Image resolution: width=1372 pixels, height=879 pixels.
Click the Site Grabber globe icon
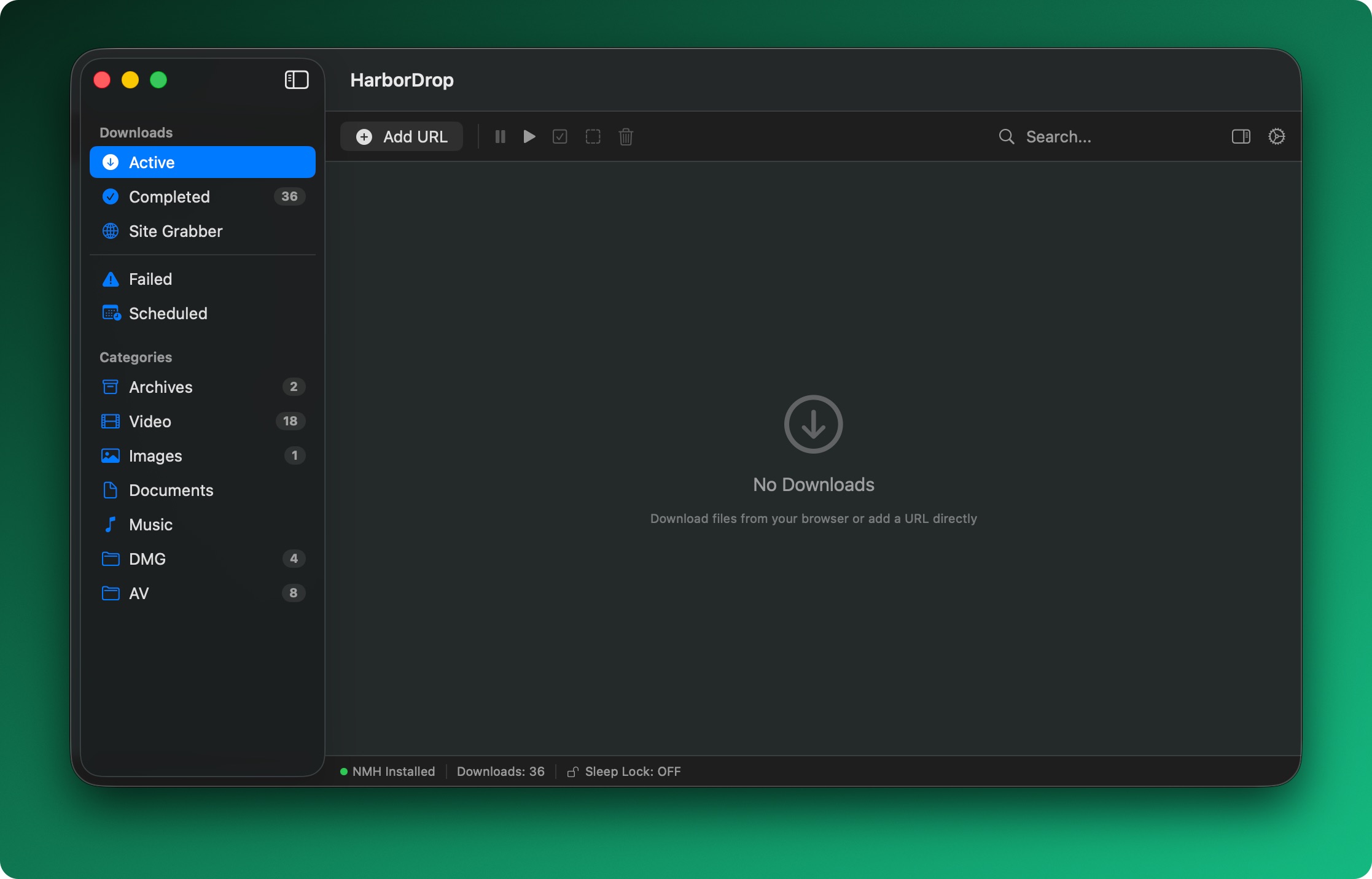[111, 231]
